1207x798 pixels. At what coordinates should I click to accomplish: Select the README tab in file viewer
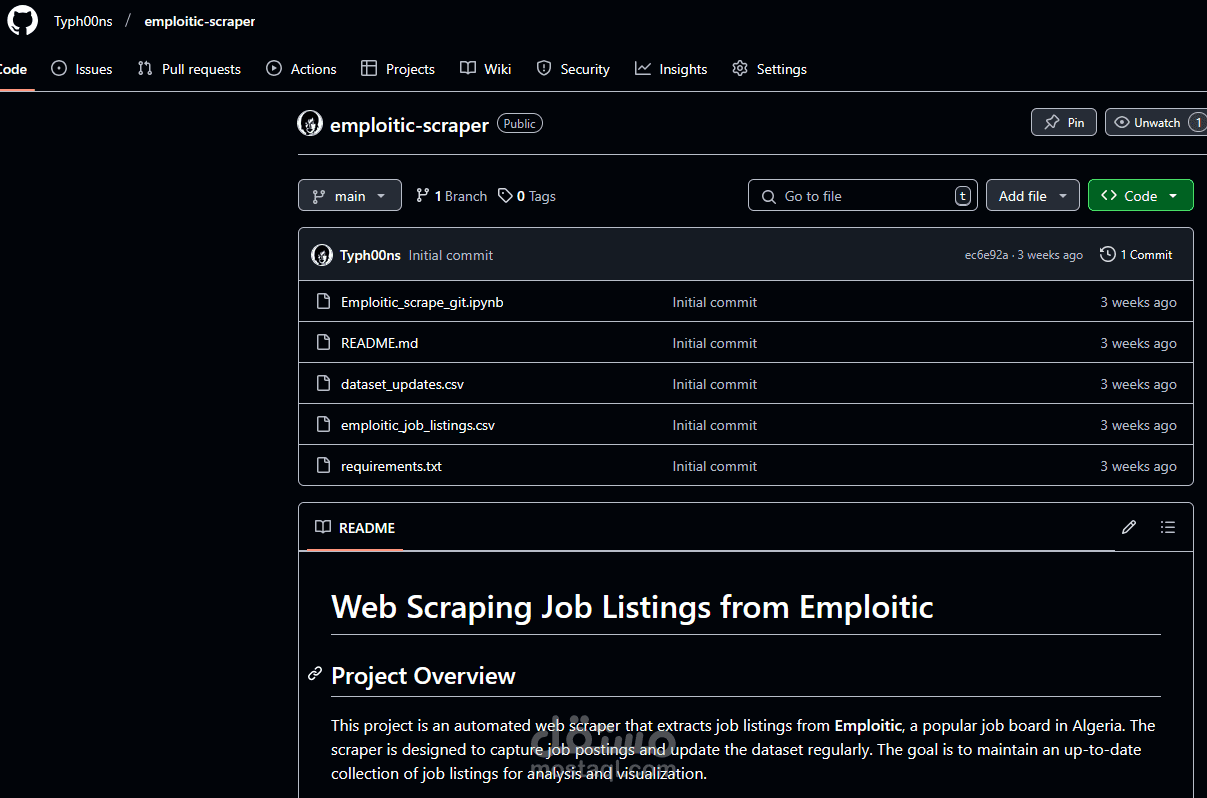[x=355, y=527]
